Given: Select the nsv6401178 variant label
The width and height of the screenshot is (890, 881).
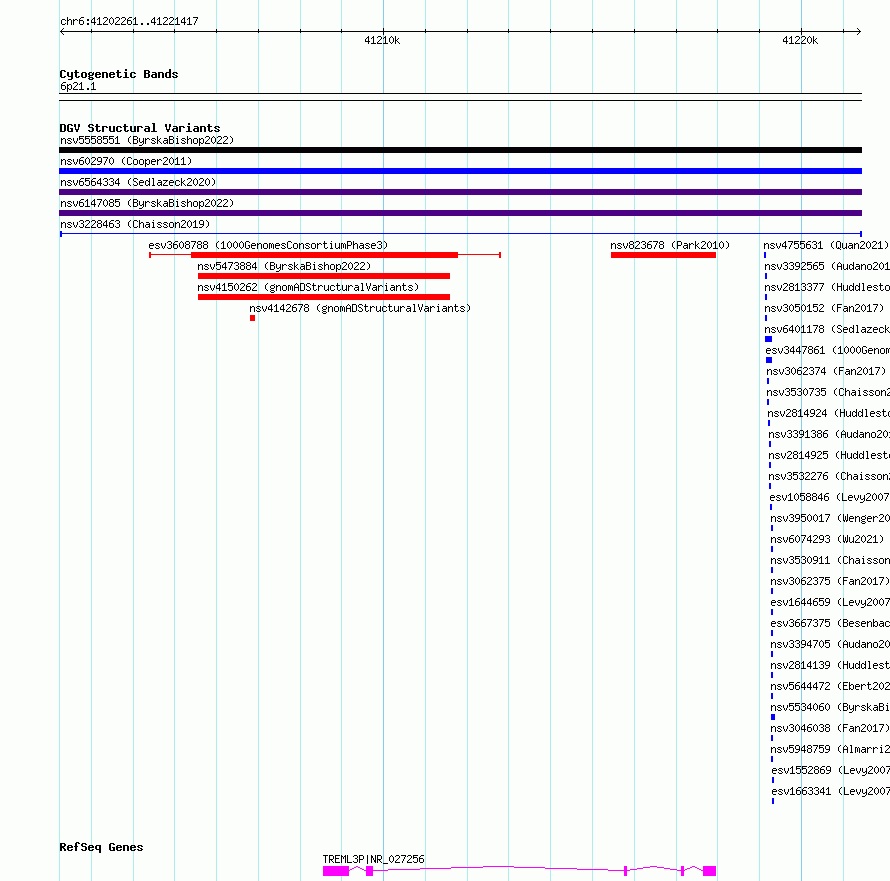Looking at the screenshot, I should [827, 329].
